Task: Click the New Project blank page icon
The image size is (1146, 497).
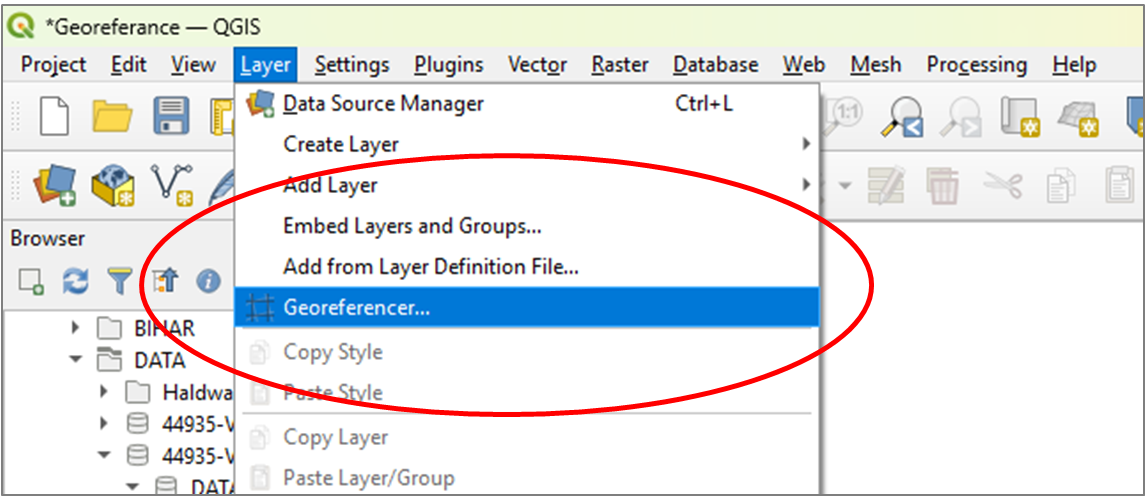Action: (54, 115)
